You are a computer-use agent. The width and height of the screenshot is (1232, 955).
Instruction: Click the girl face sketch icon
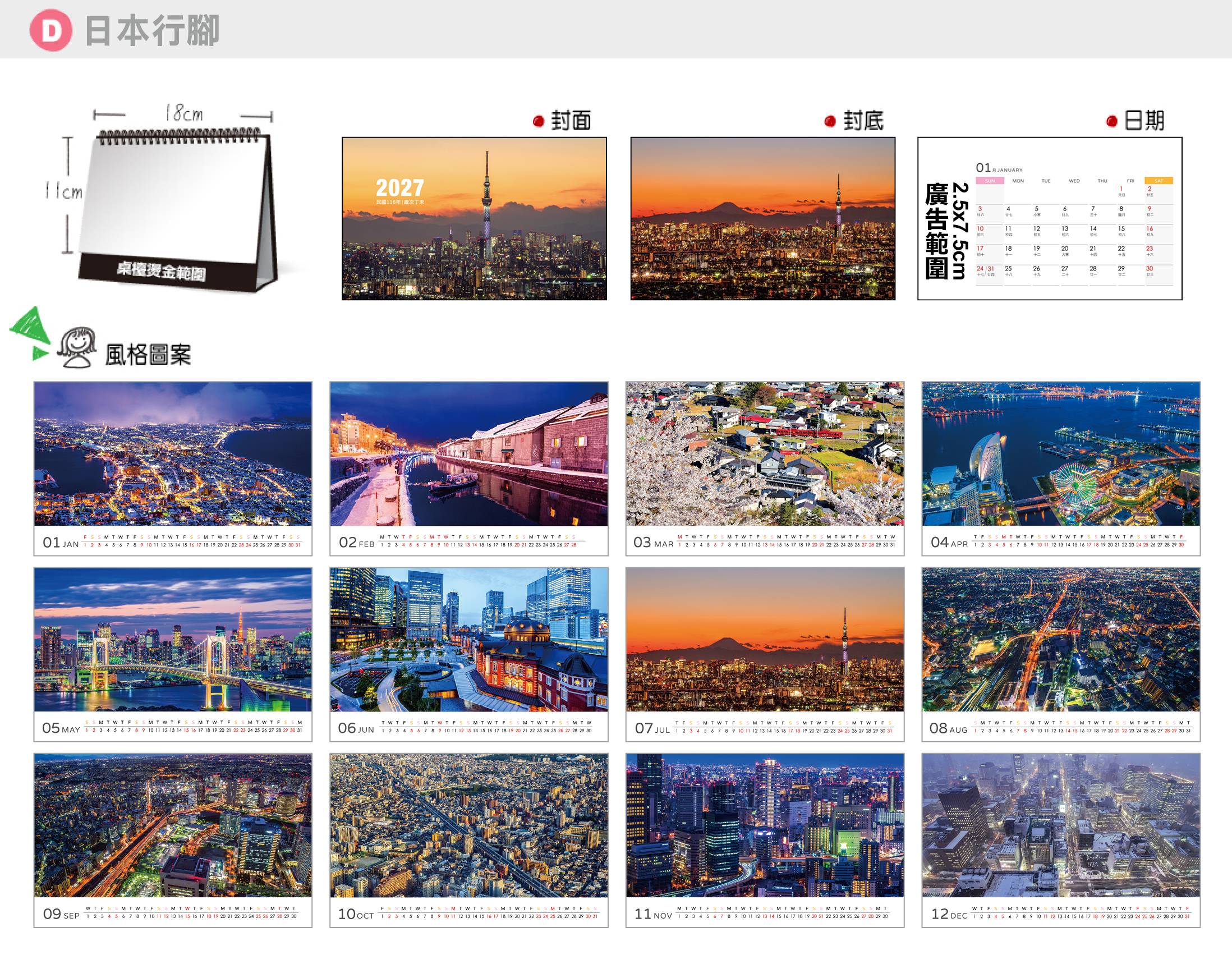coord(77,347)
